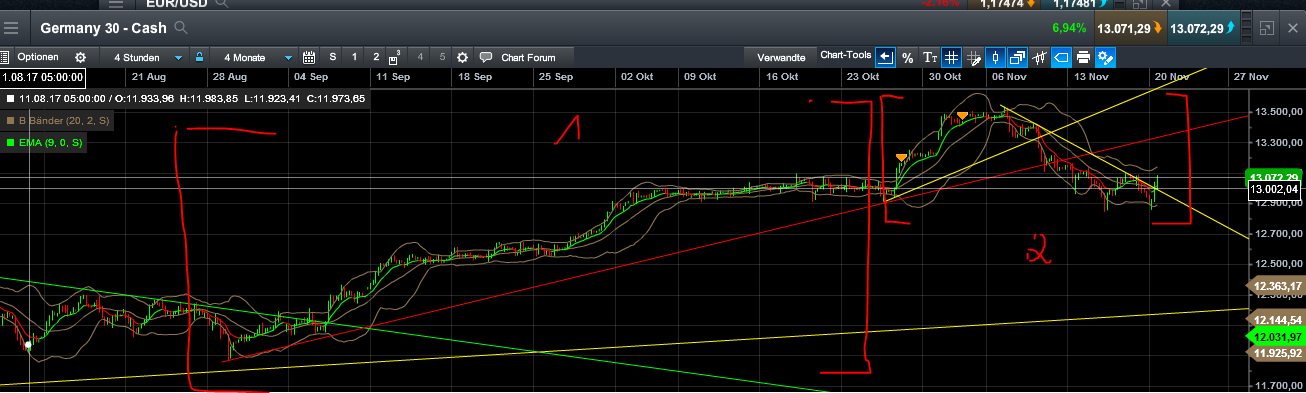Select the S chart layout button
The width and height of the screenshot is (1306, 393).
pos(333,57)
